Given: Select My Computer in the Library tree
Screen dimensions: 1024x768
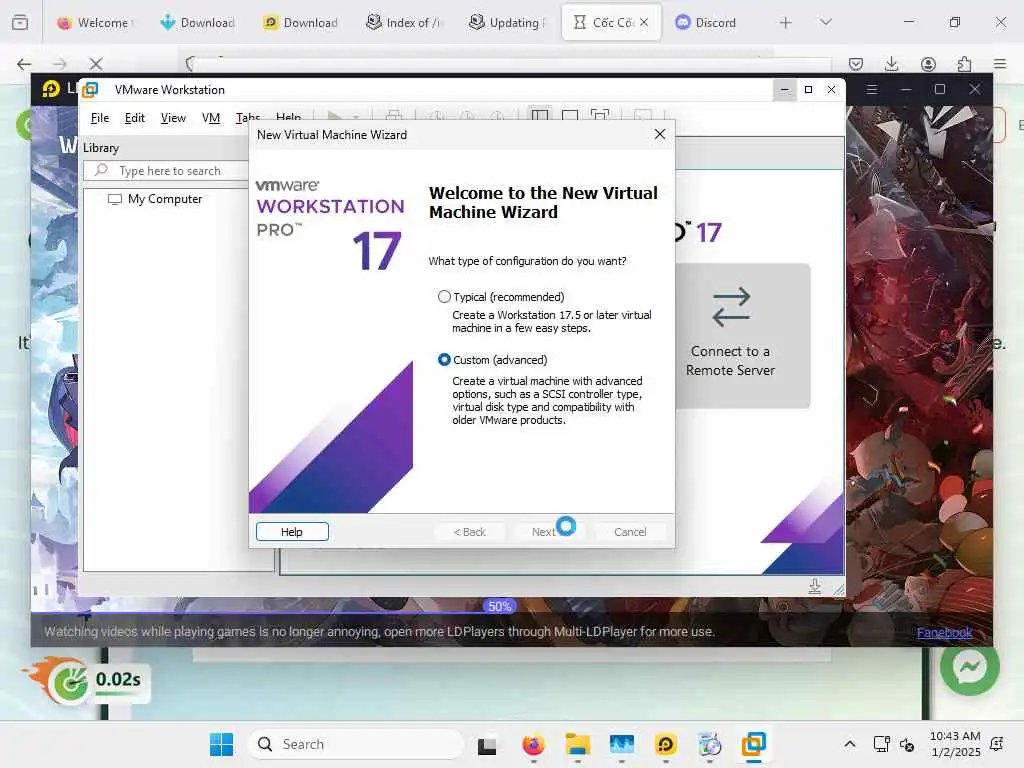Looking at the screenshot, I should pyautogui.click(x=155, y=199).
